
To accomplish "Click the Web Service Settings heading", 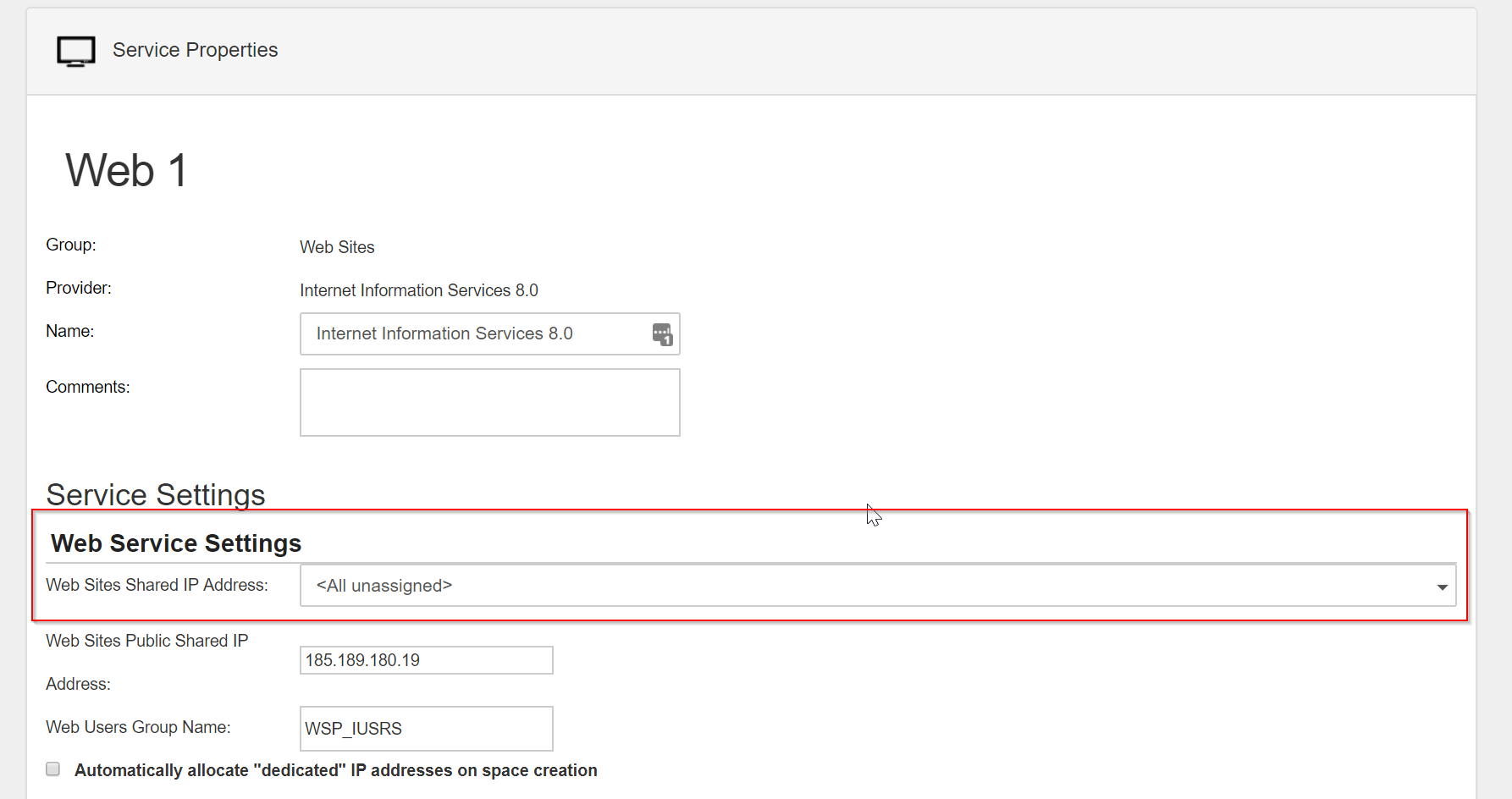I will [176, 543].
